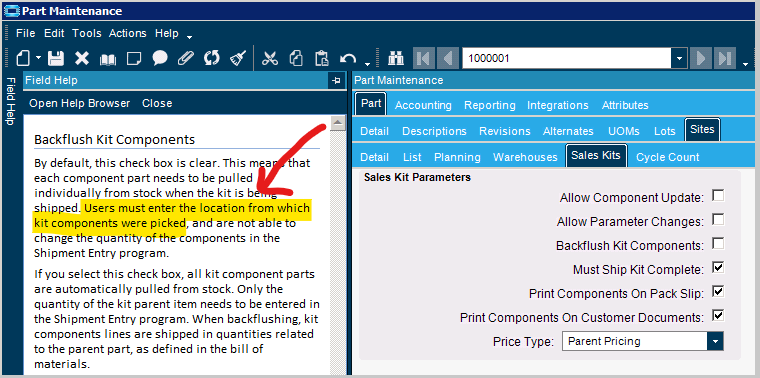The height and width of the screenshot is (378, 760).
Task: Click the memo note icon
Action: 134,59
